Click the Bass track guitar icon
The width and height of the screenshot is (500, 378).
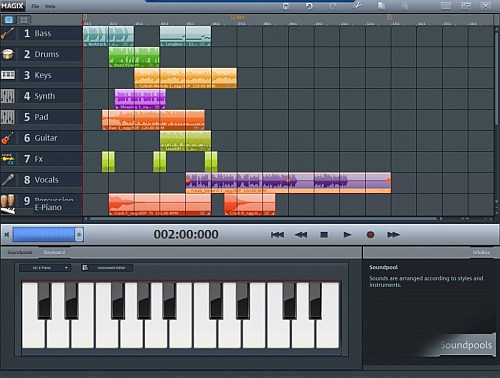[x=7, y=33]
